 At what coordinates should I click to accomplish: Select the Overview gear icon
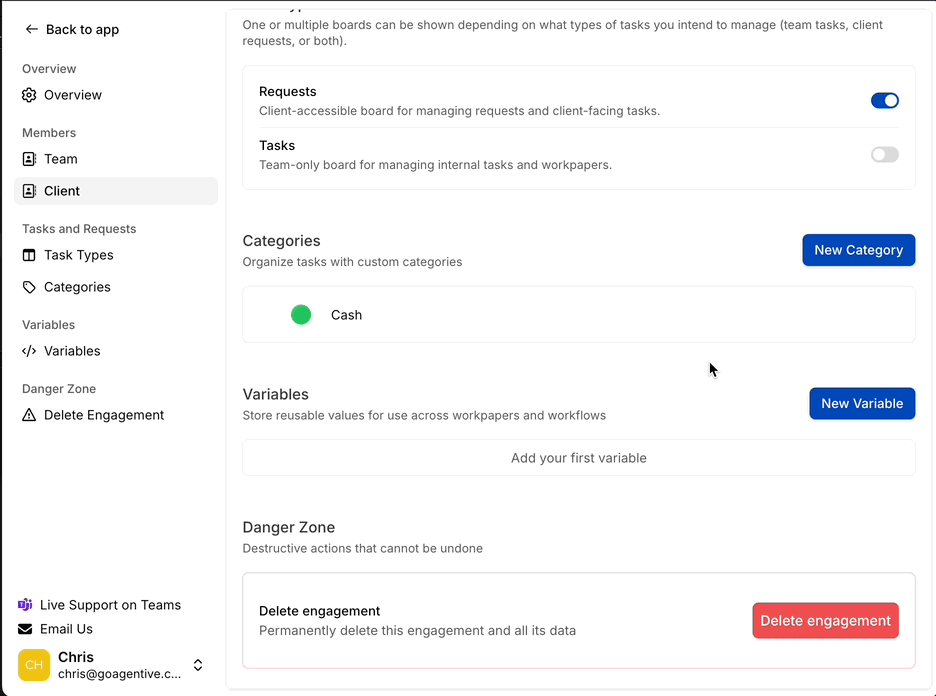[31, 95]
